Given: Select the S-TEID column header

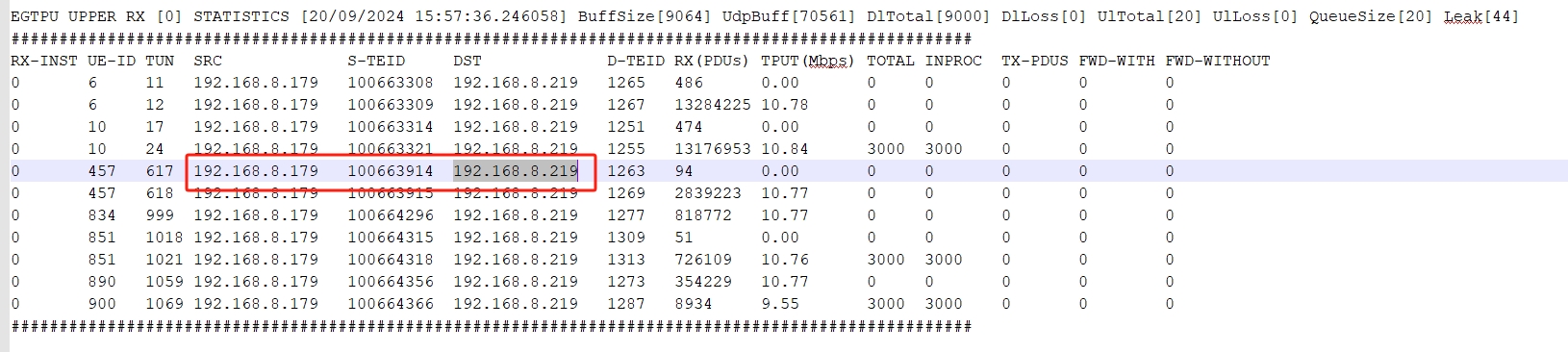Looking at the screenshot, I should pos(376,61).
